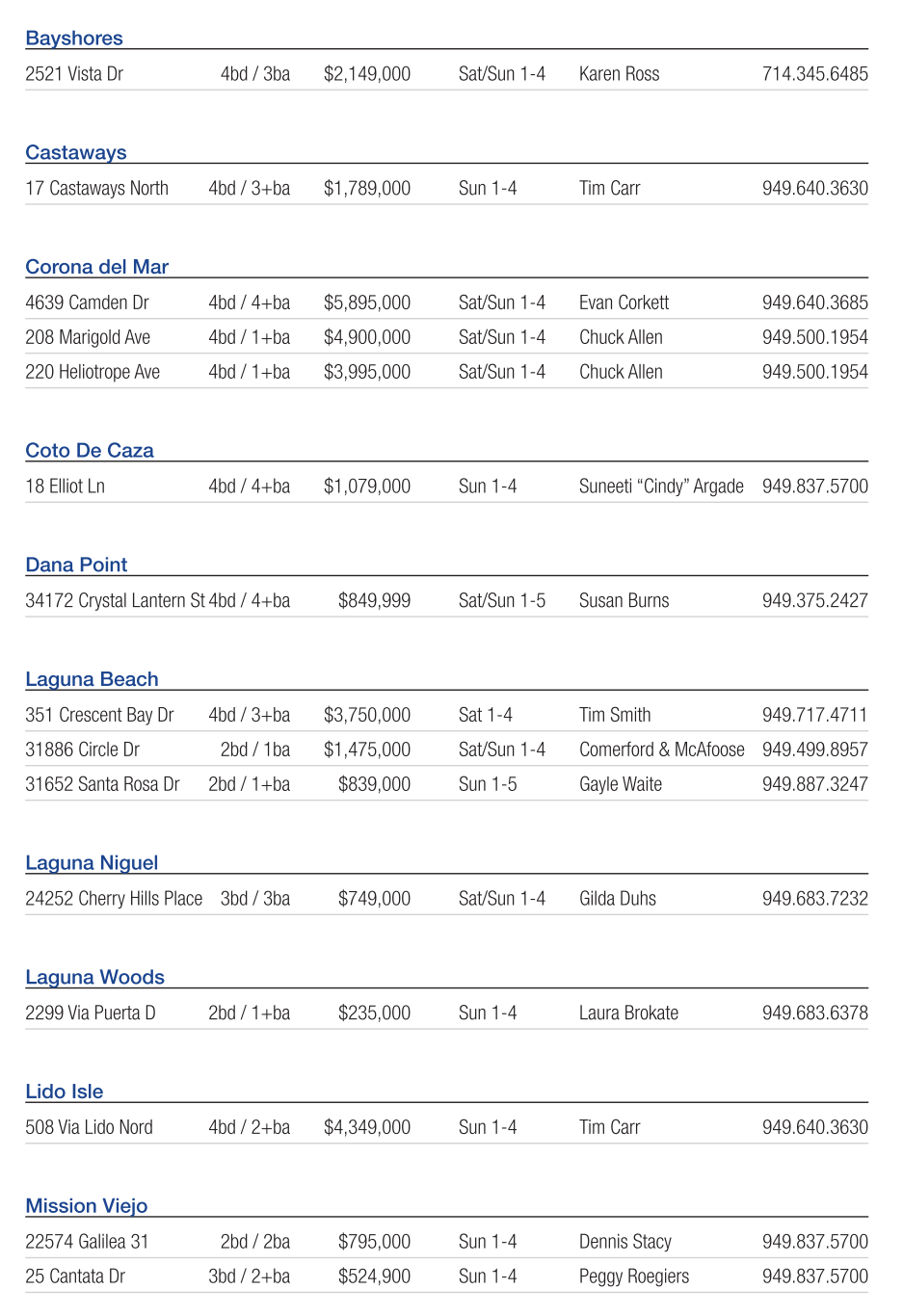The width and height of the screenshot is (903, 1316).
Task: Click the Laguna Beach heading link
Action: pyautogui.click(x=92, y=679)
